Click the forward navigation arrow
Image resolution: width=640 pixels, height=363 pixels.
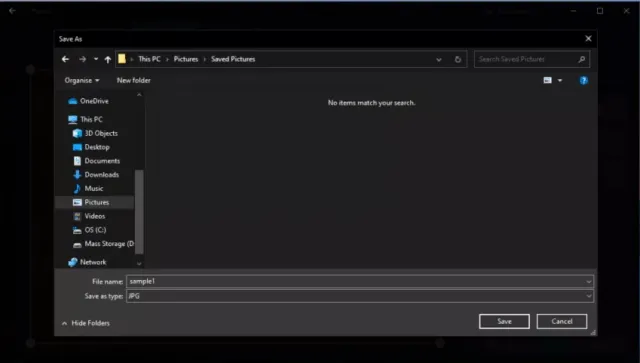click(x=82, y=59)
